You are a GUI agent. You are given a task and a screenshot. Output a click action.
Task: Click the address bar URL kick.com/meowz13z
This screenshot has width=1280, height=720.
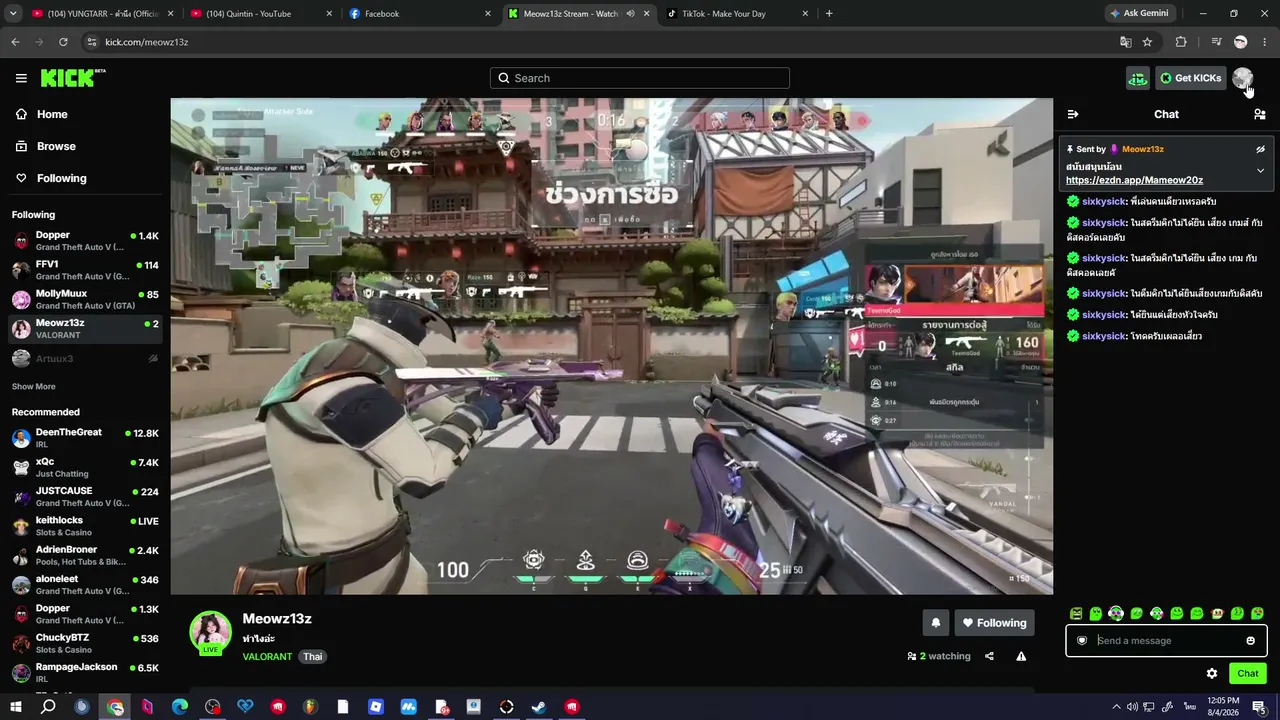pyautogui.click(x=147, y=42)
